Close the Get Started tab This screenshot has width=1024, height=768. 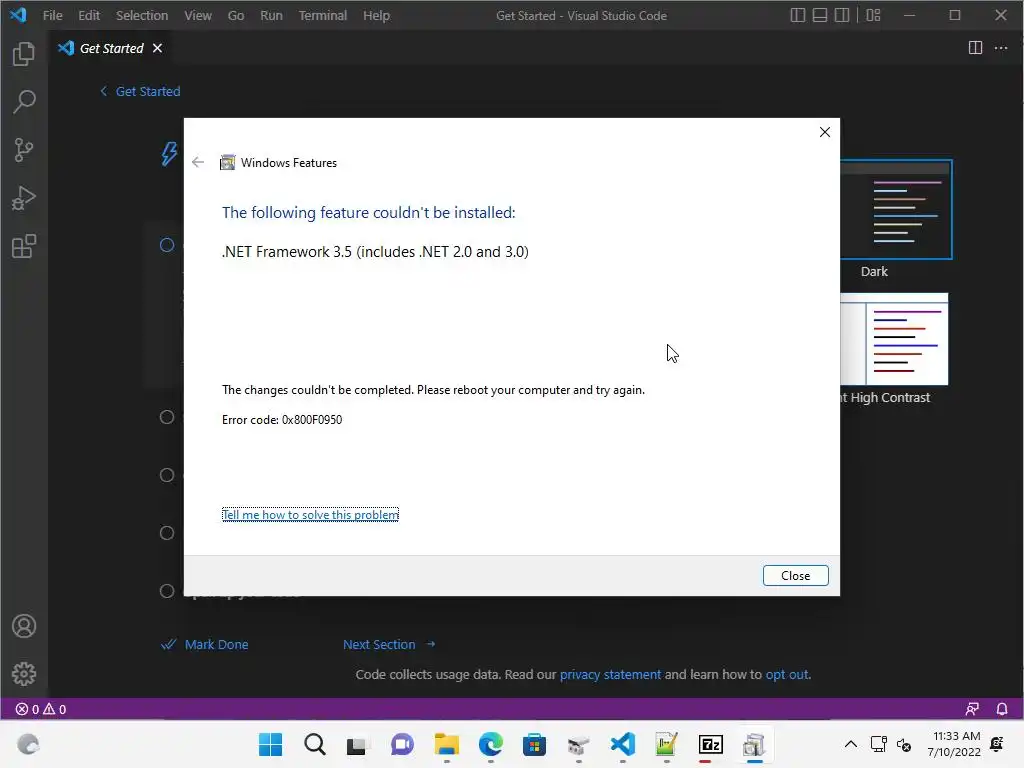(157, 48)
